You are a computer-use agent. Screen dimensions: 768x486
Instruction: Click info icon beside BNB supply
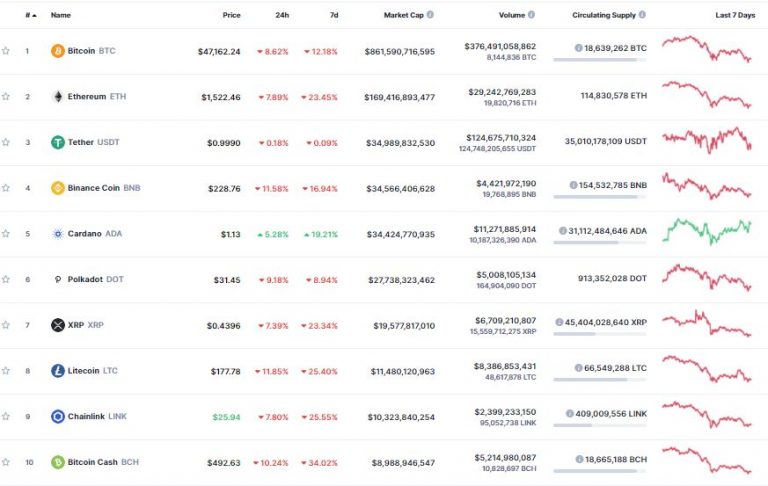(x=573, y=185)
